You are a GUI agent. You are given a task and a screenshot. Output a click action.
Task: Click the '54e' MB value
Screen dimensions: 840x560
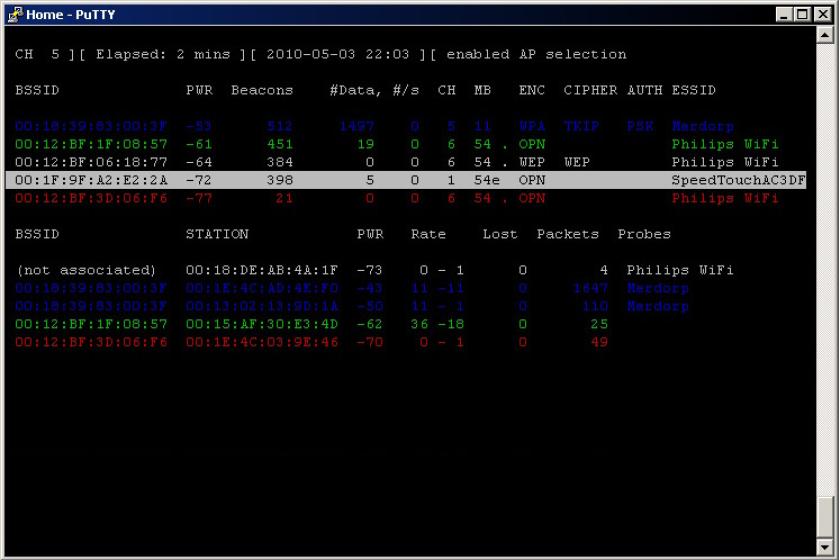[x=486, y=181]
